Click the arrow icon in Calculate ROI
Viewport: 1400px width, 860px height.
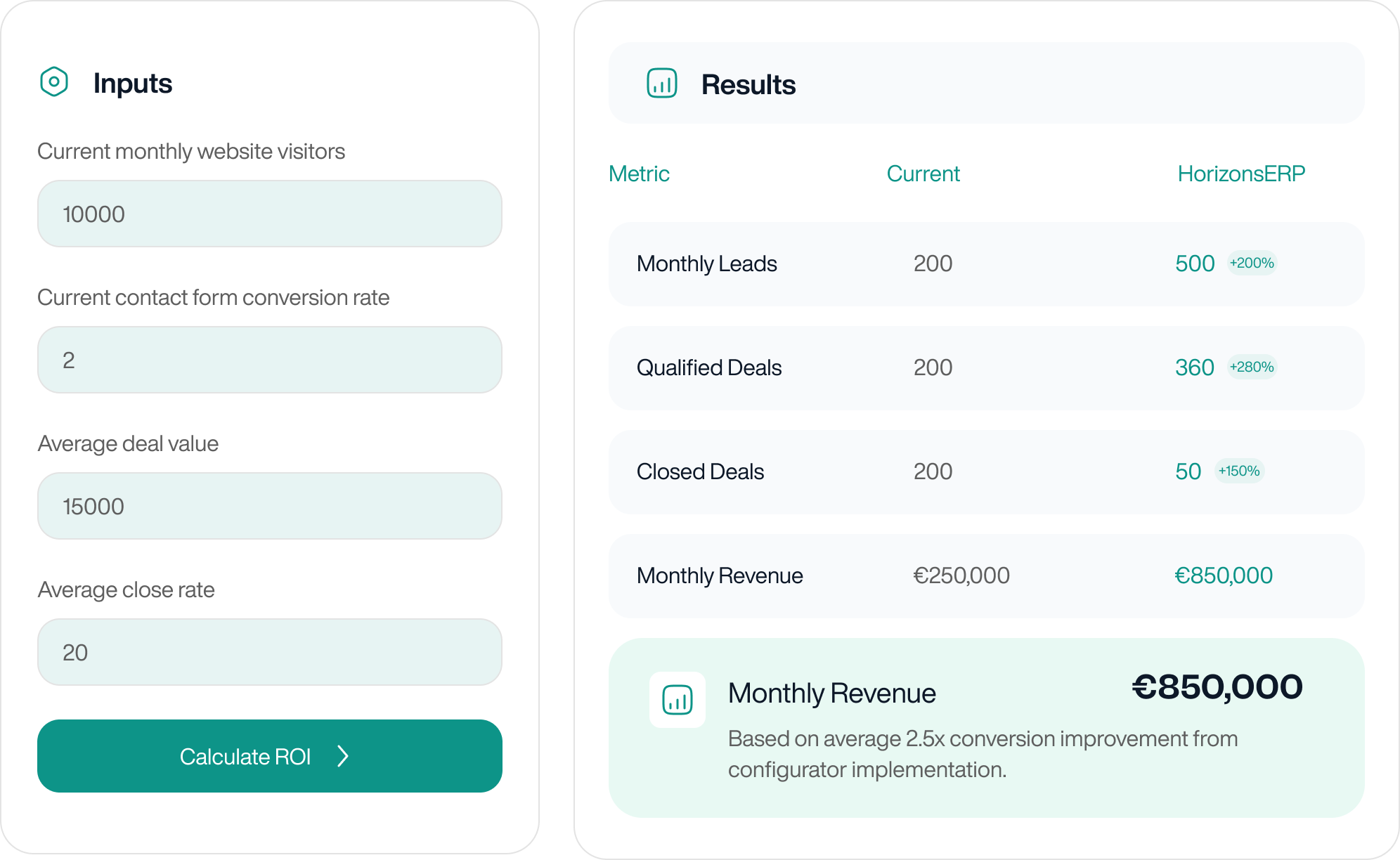point(343,756)
